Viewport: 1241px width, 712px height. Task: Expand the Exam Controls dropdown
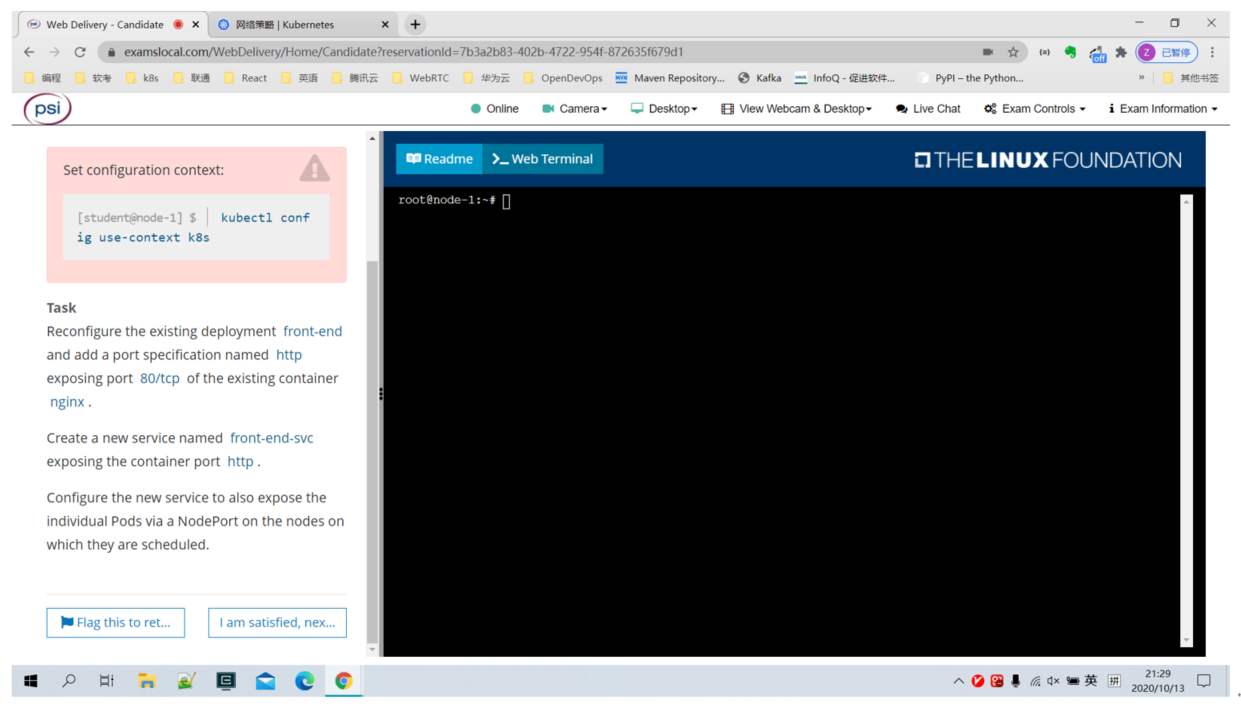pyautogui.click(x=1034, y=109)
